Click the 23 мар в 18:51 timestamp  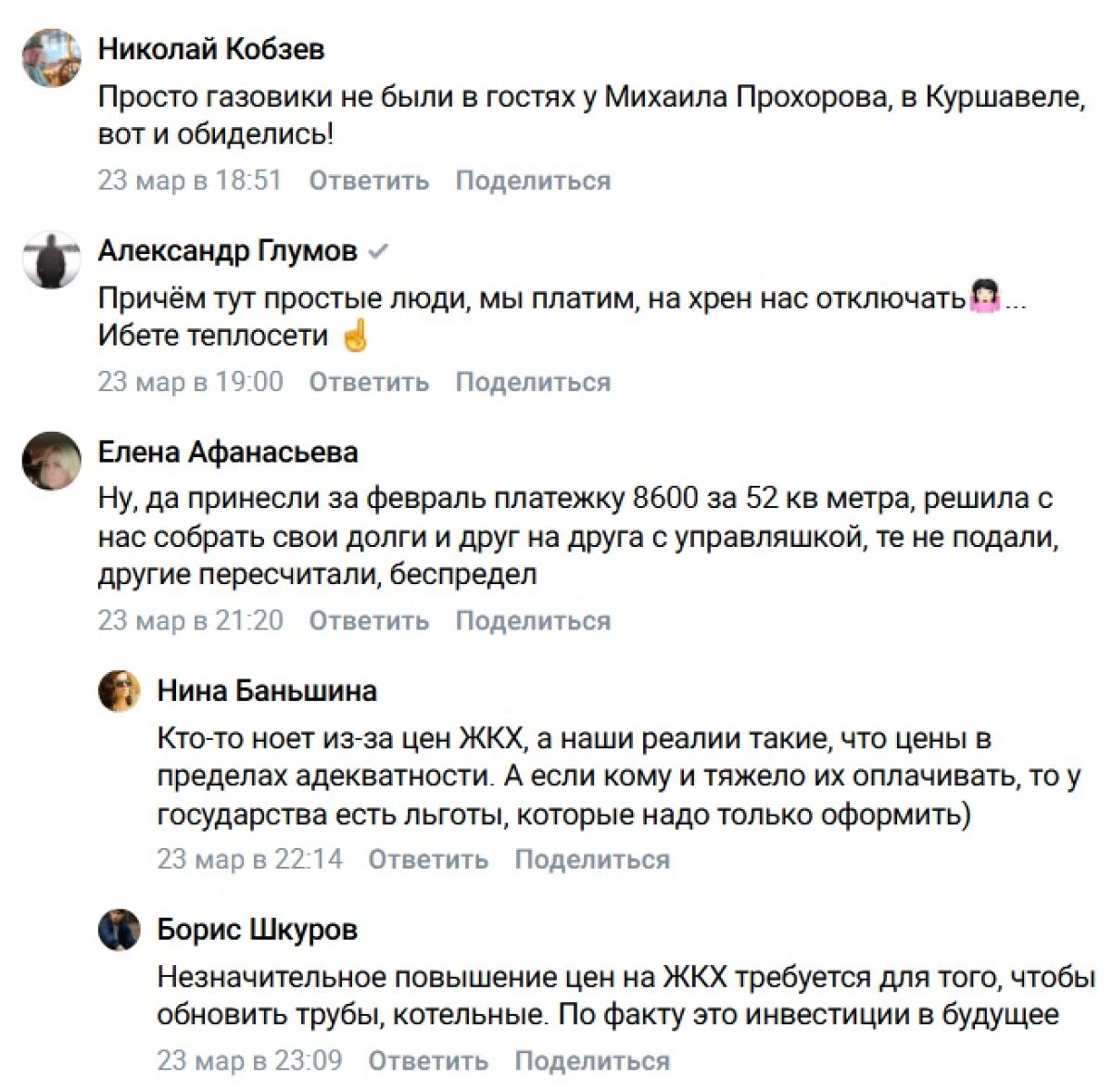(x=190, y=180)
